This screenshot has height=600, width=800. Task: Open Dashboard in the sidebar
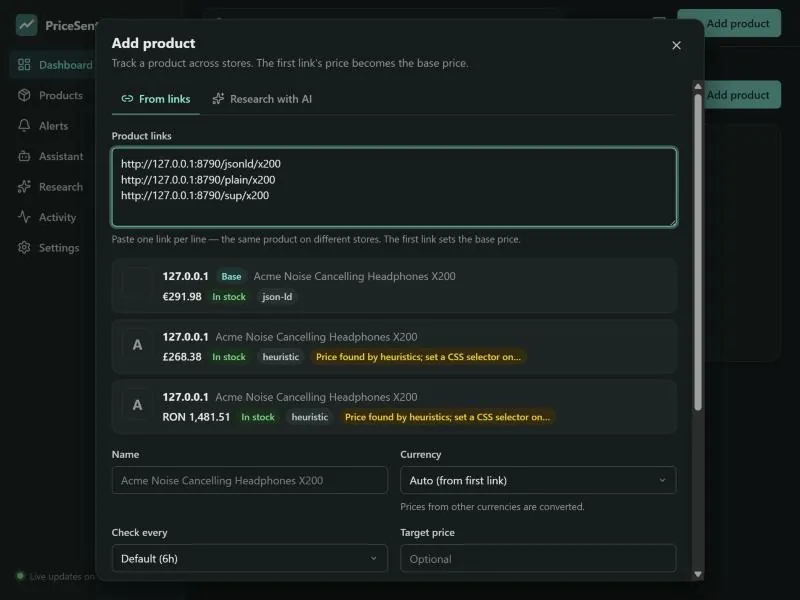[x=53, y=65]
